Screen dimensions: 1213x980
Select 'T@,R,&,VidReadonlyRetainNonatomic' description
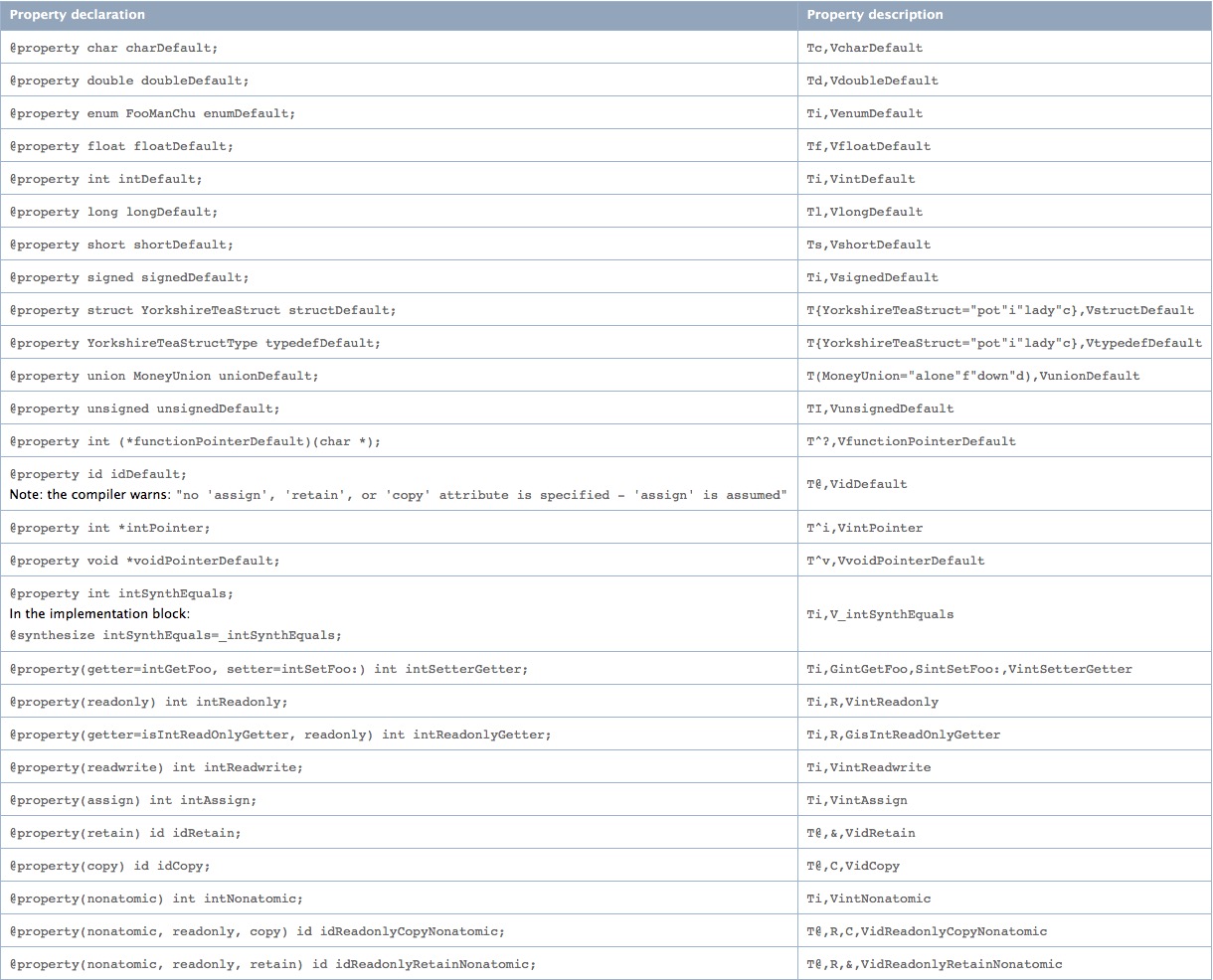click(934, 964)
